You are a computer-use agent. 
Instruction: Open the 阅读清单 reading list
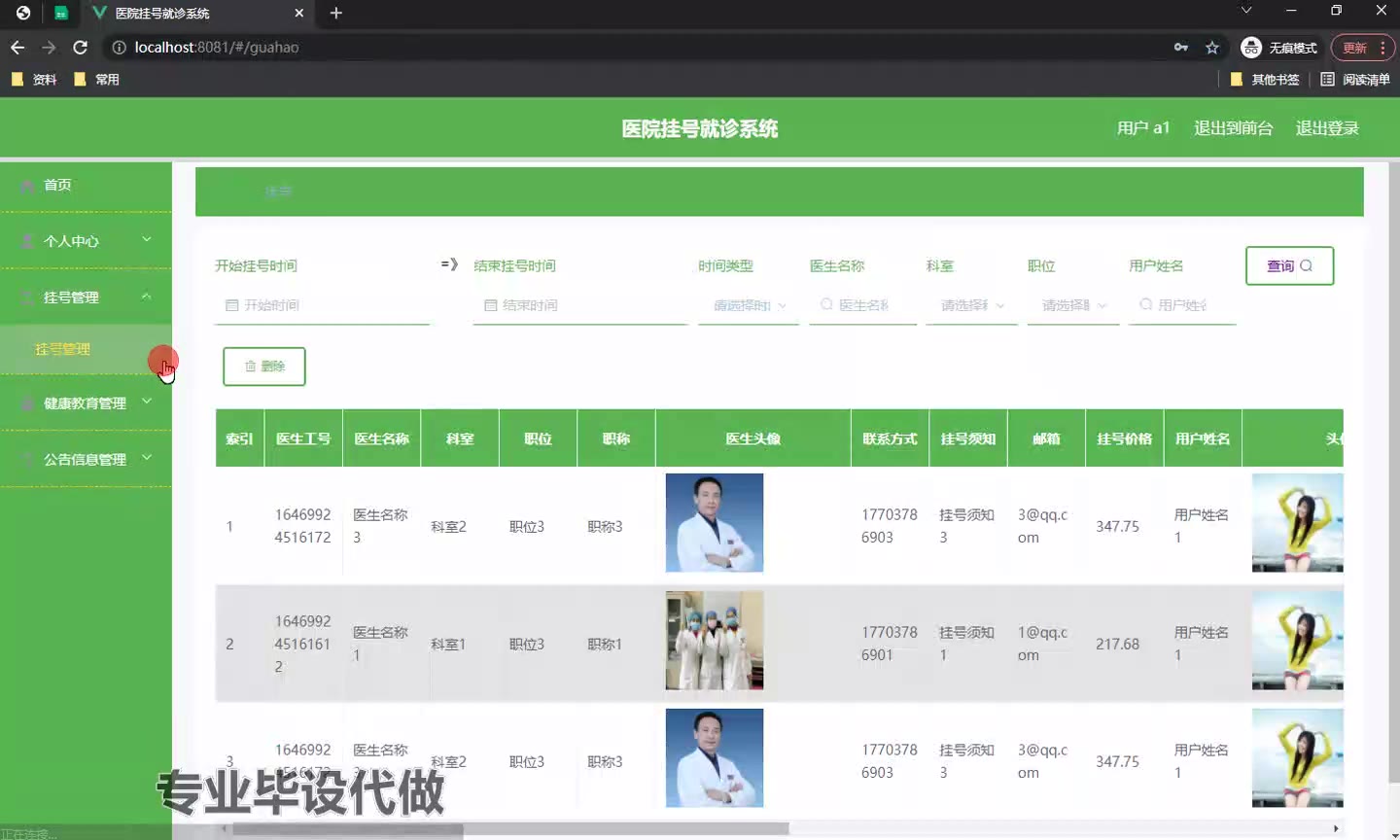1355,80
